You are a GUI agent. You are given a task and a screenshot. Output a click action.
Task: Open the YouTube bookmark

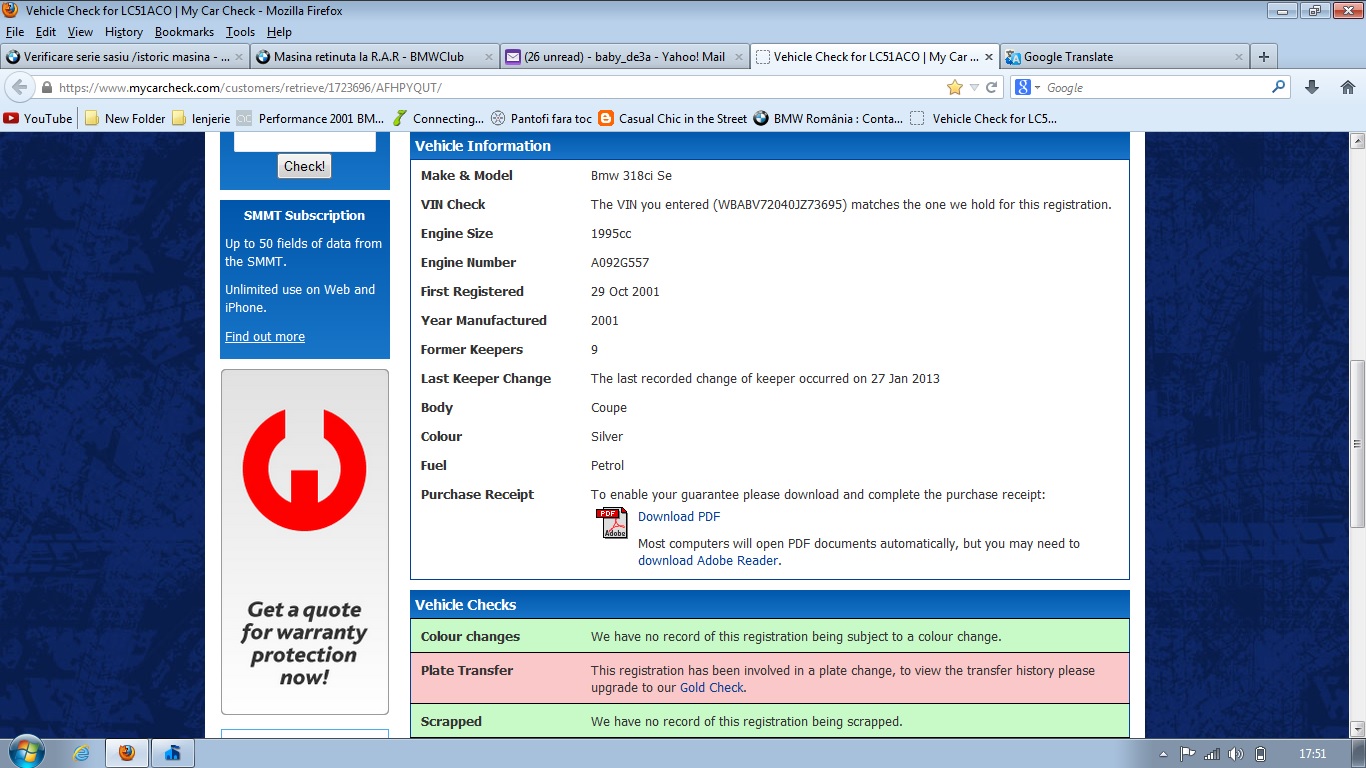pos(38,118)
